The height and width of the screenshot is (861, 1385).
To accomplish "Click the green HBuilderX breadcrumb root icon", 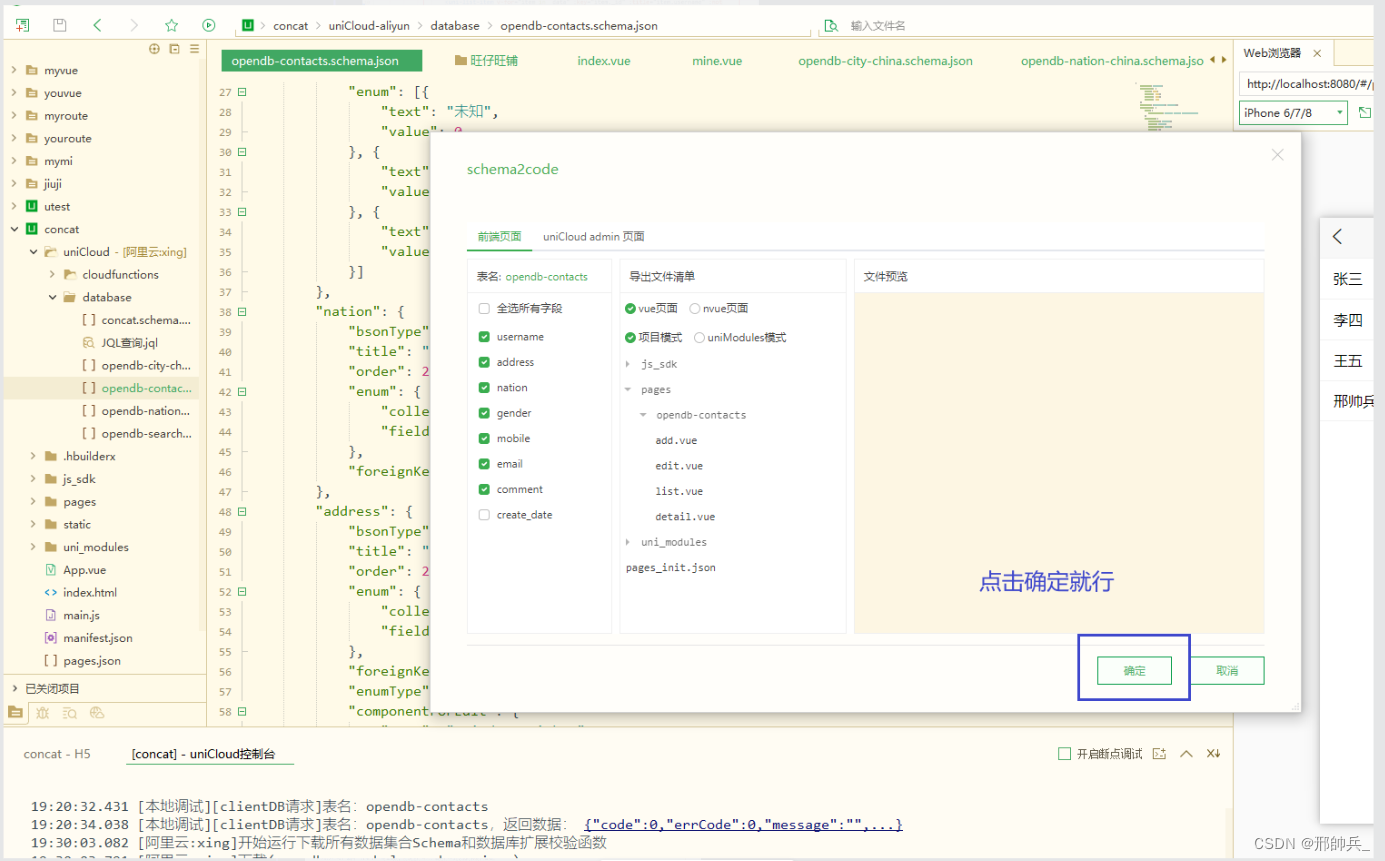I will coord(248,25).
